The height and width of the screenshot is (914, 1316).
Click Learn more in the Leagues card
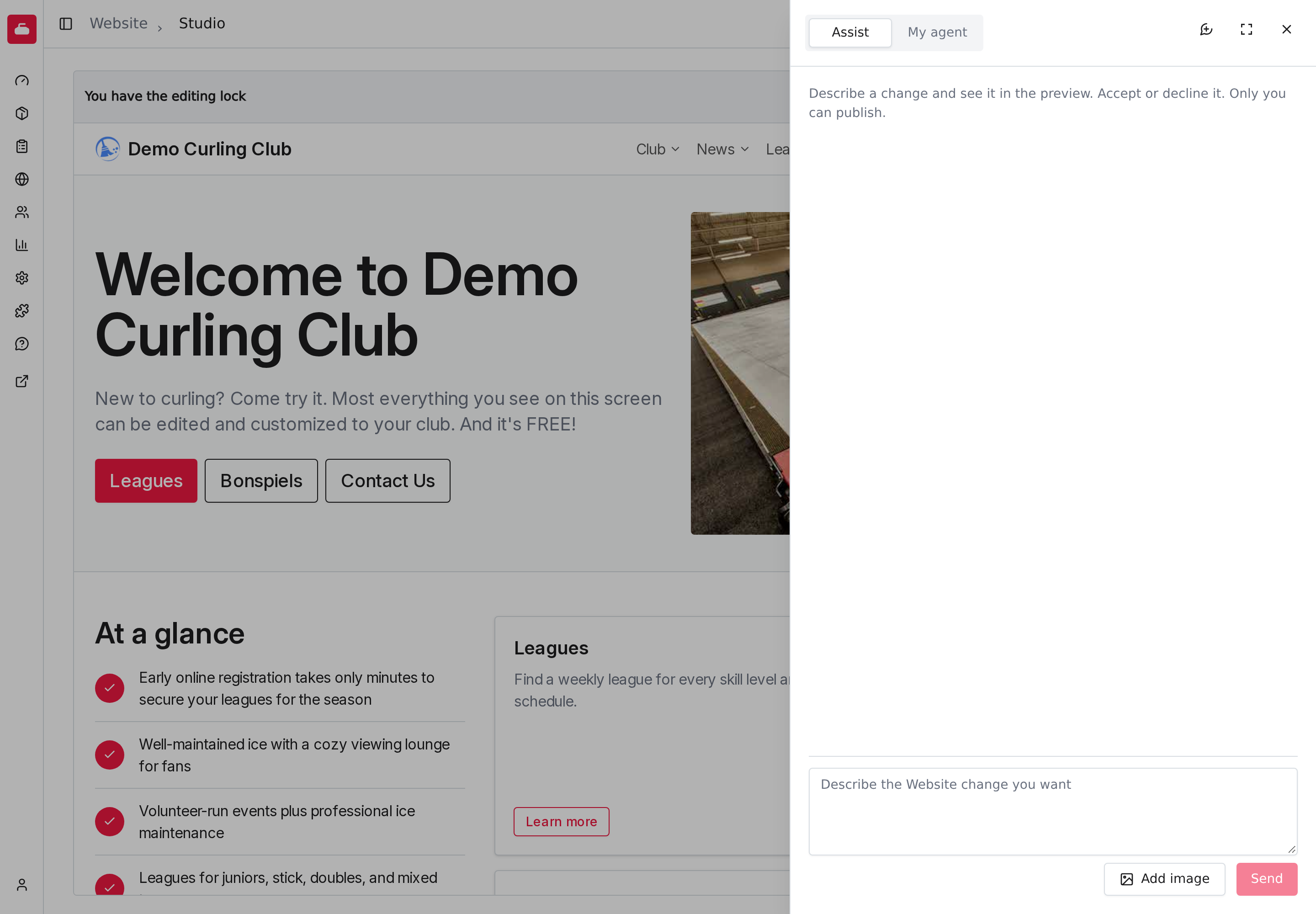561,822
